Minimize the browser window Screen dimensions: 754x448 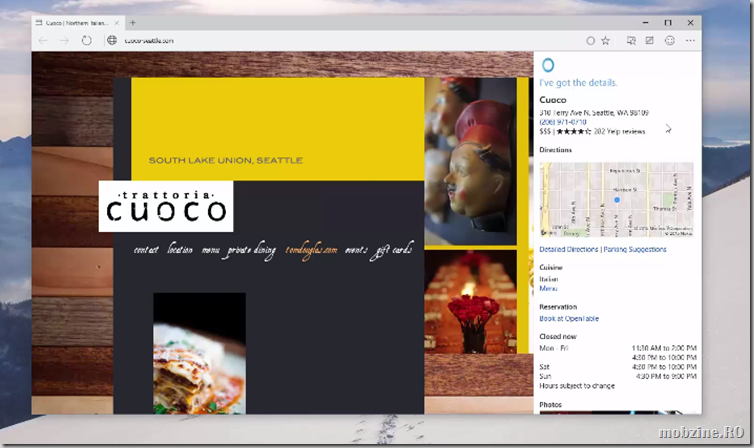tap(645, 23)
